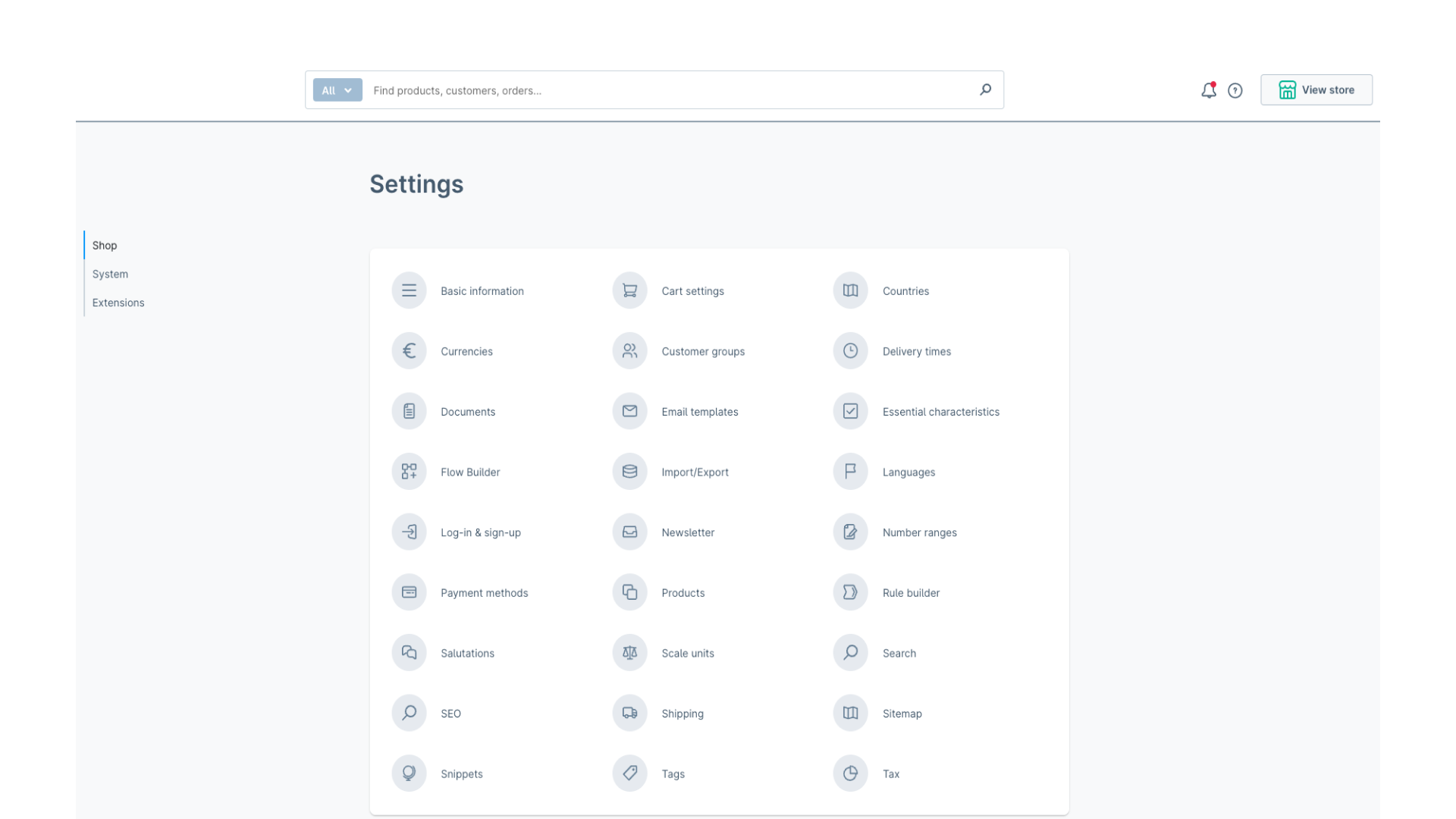Click Extensions in sidebar
The width and height of the screenshot is (1456, 819).
pyautogui.click(x=118, y=302)
